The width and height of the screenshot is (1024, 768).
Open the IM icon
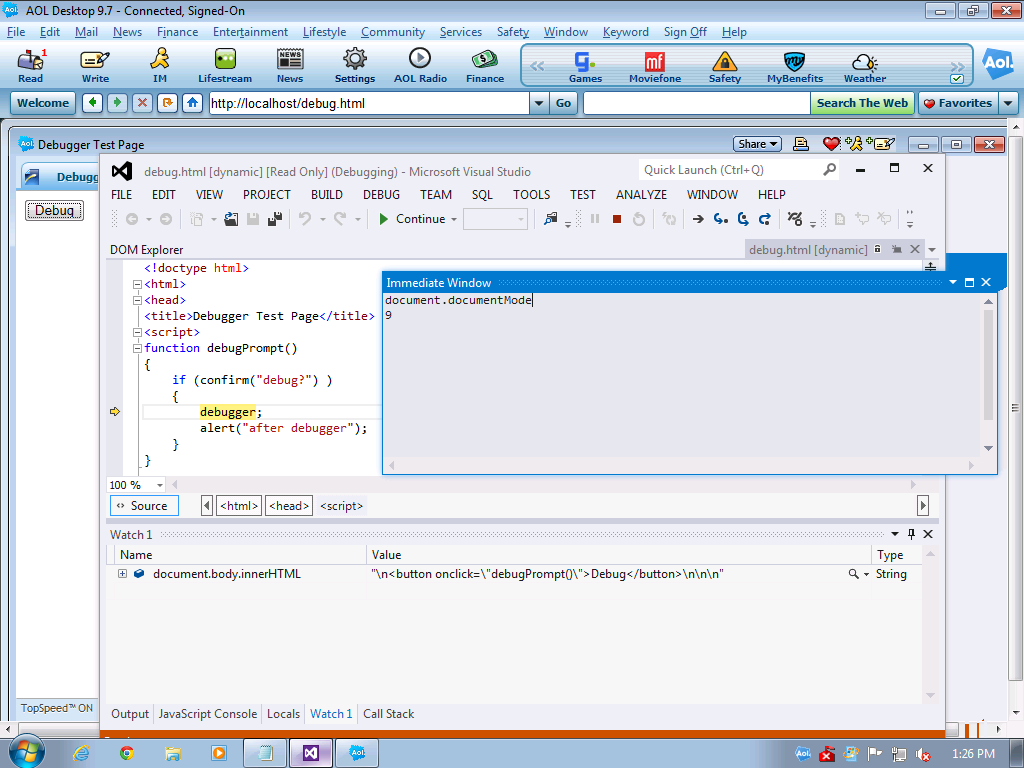pyautogui.click(x=160, y=65)
